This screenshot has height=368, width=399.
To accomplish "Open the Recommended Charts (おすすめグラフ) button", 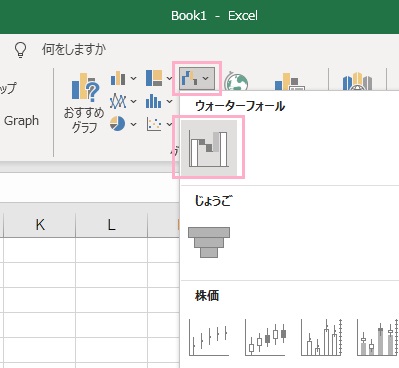I will coord(84,102).
